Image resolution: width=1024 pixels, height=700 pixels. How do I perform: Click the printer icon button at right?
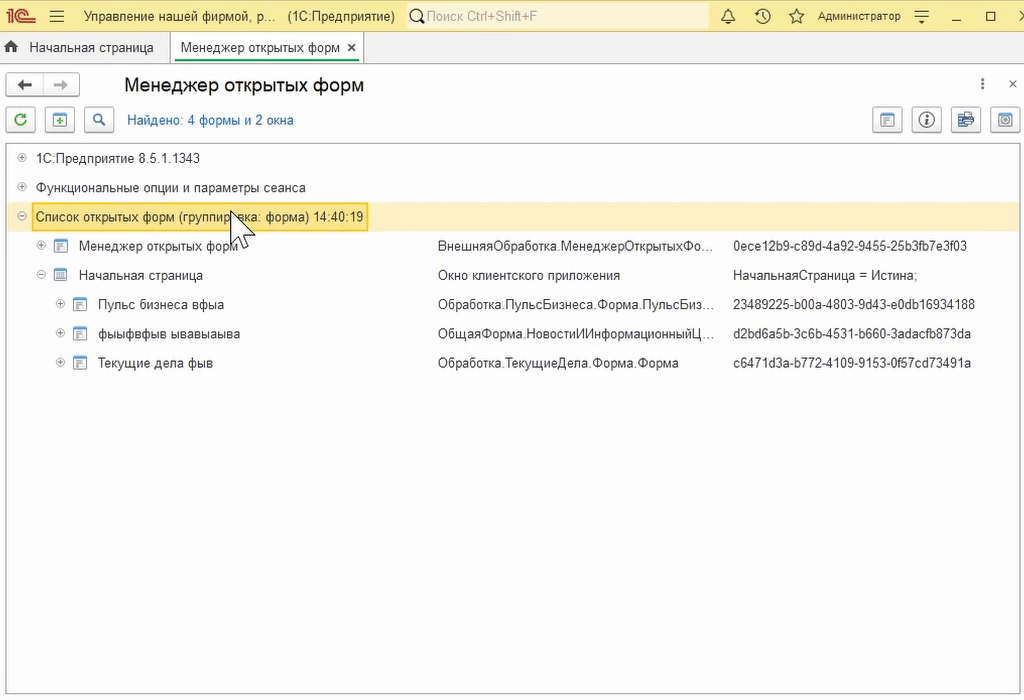tap(965, 120)
